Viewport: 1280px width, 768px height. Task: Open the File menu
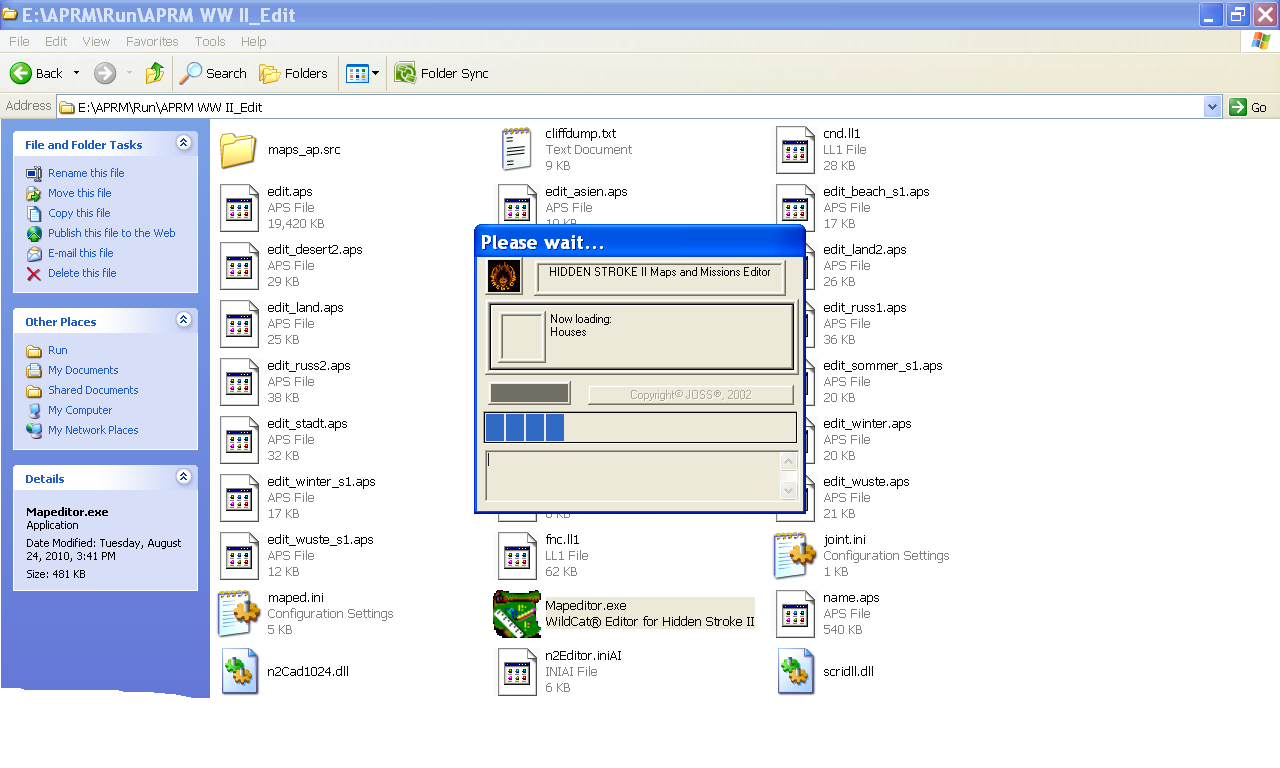19,41
